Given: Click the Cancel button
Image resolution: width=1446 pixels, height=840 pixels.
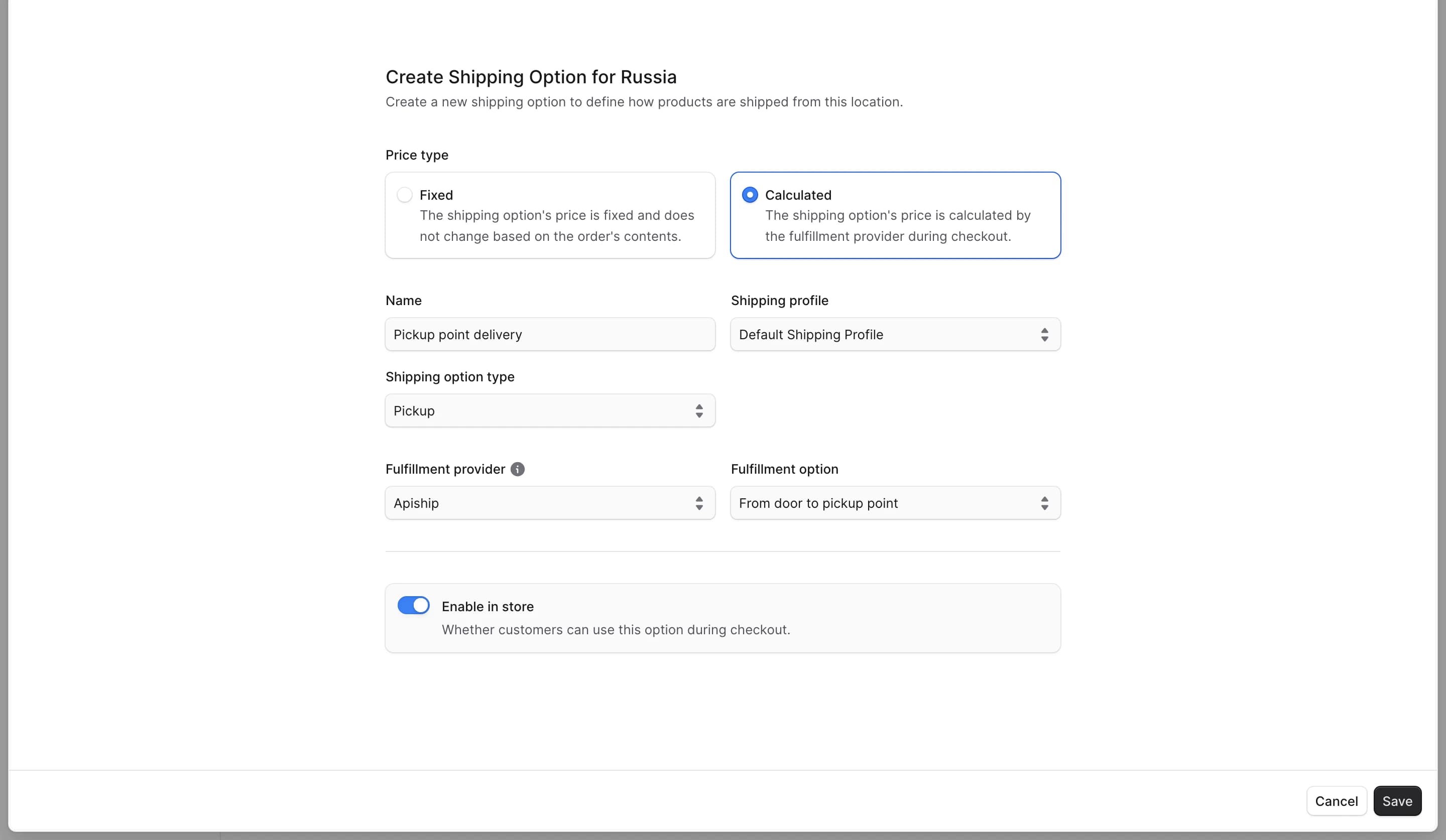Looking at the screenshot, I should 1336,801.
